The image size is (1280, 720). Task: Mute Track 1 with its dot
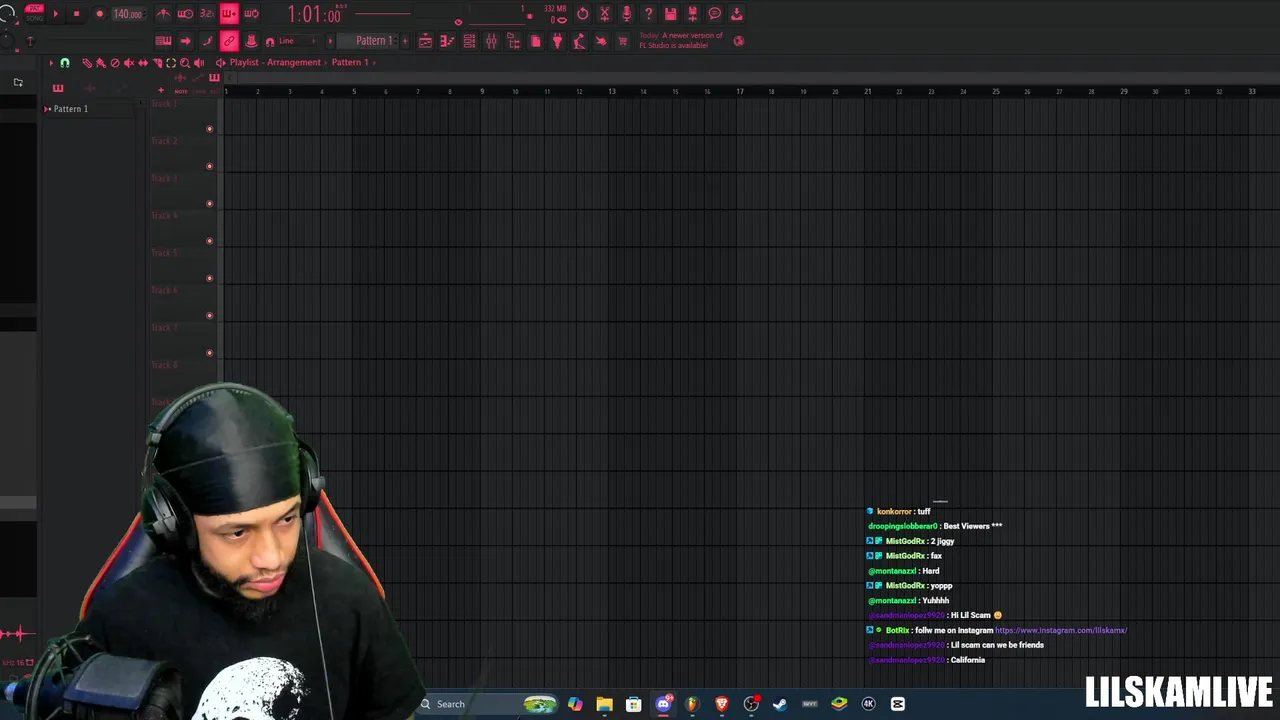[209, 129]
